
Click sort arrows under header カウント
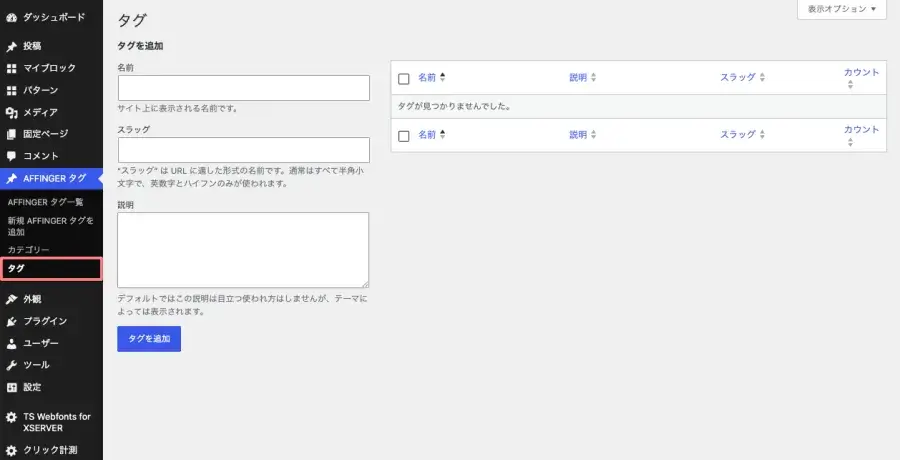(850, 84)
